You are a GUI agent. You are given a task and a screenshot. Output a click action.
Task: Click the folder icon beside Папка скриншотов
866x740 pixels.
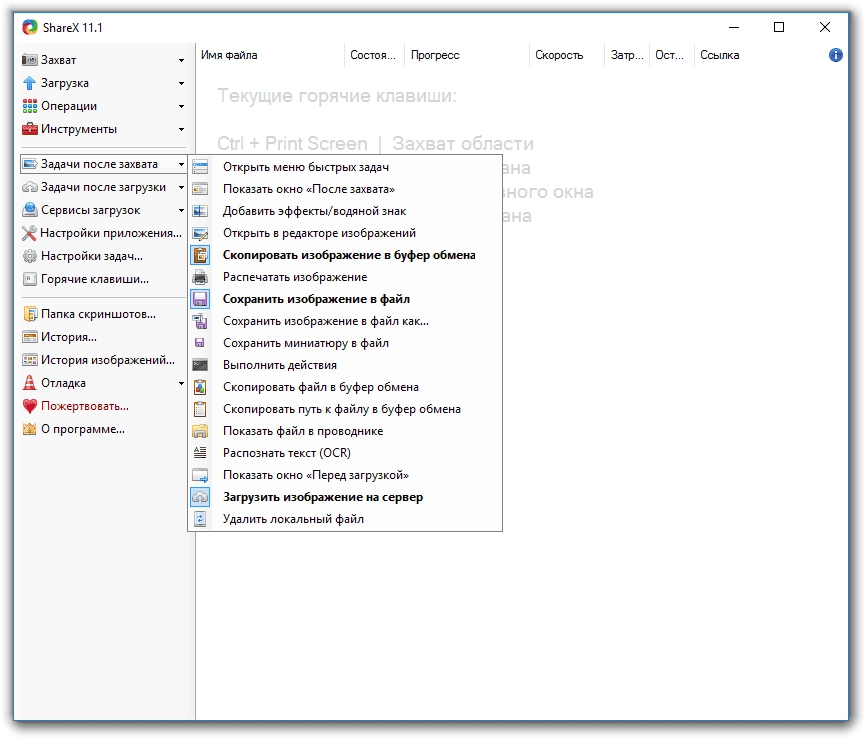click(x=29, y=314)
